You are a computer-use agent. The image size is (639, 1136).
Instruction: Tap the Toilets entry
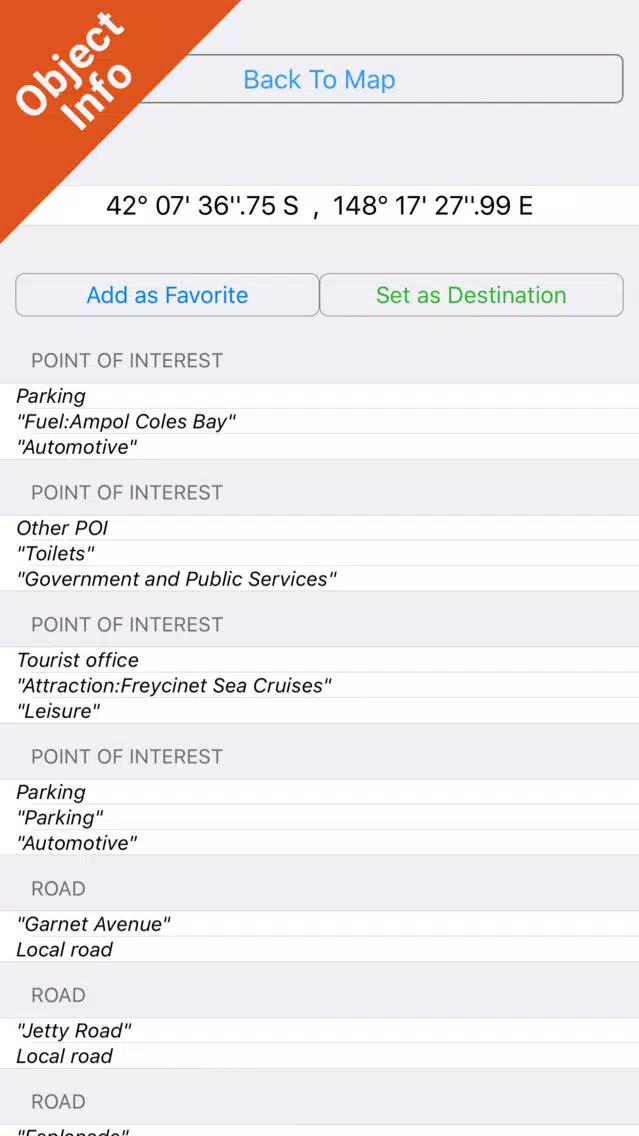[320, 554]
